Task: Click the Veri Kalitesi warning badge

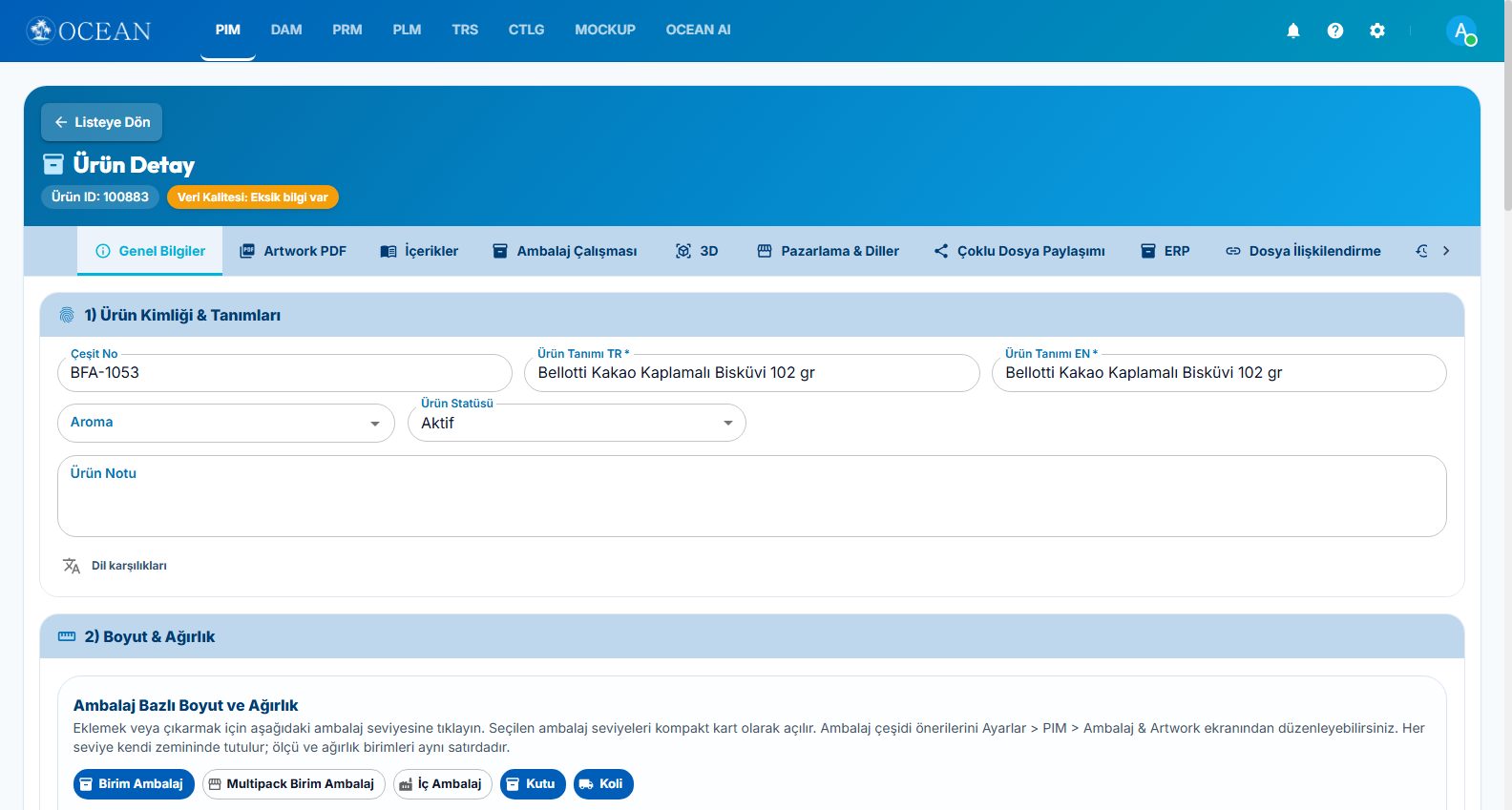Action: coord(253,197)
